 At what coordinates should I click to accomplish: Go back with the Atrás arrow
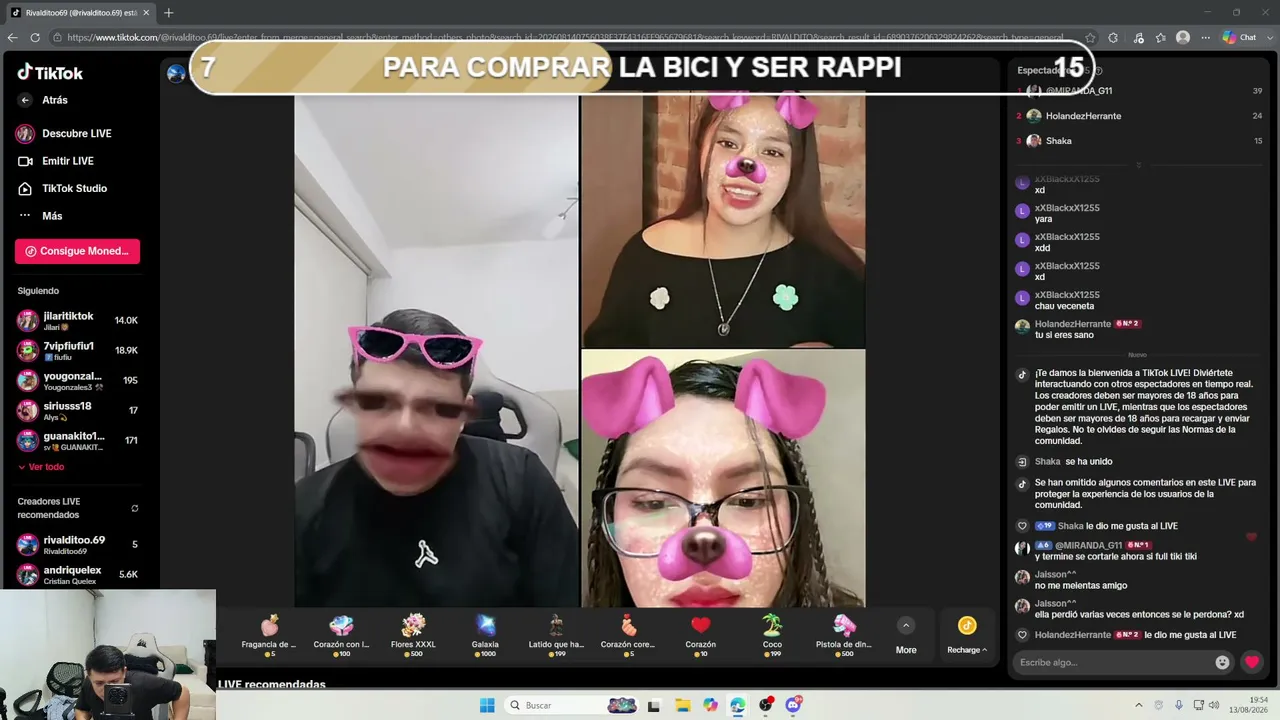pyautogui.click(x=25, y=100)
